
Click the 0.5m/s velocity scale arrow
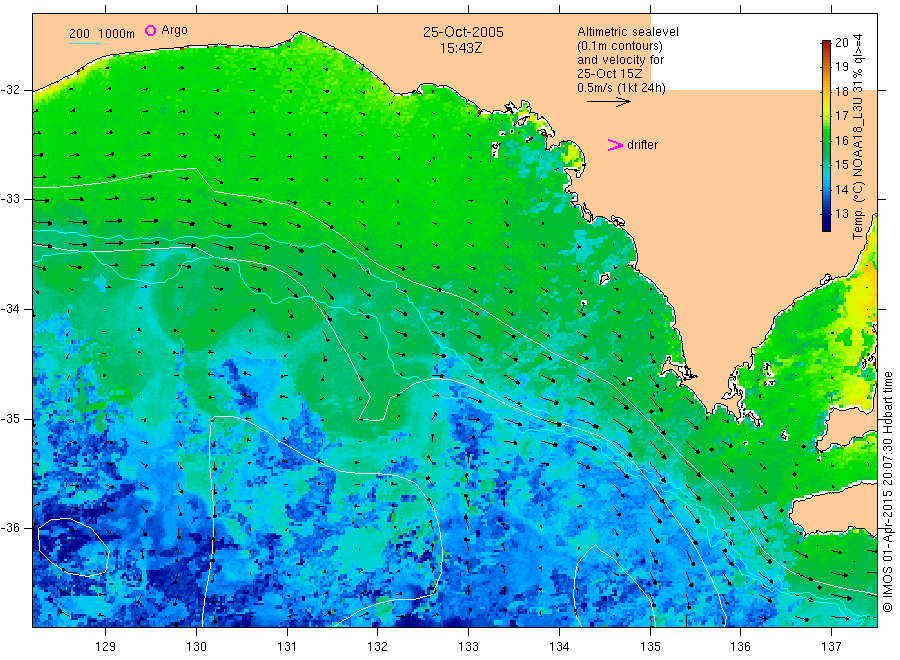click(608, 102)
